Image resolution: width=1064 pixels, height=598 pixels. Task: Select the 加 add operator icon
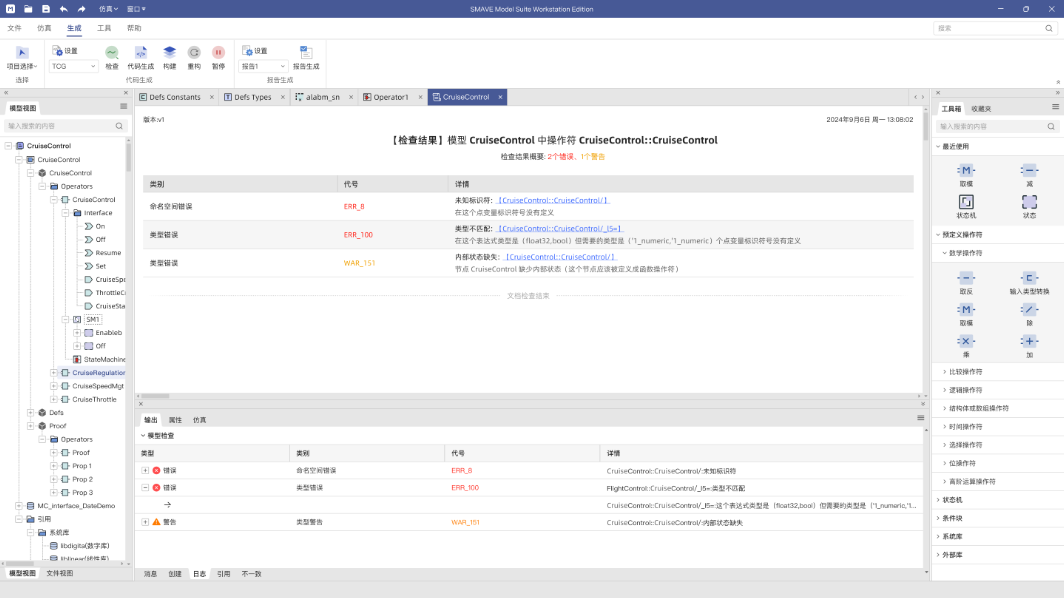(x=1029, y=341)
